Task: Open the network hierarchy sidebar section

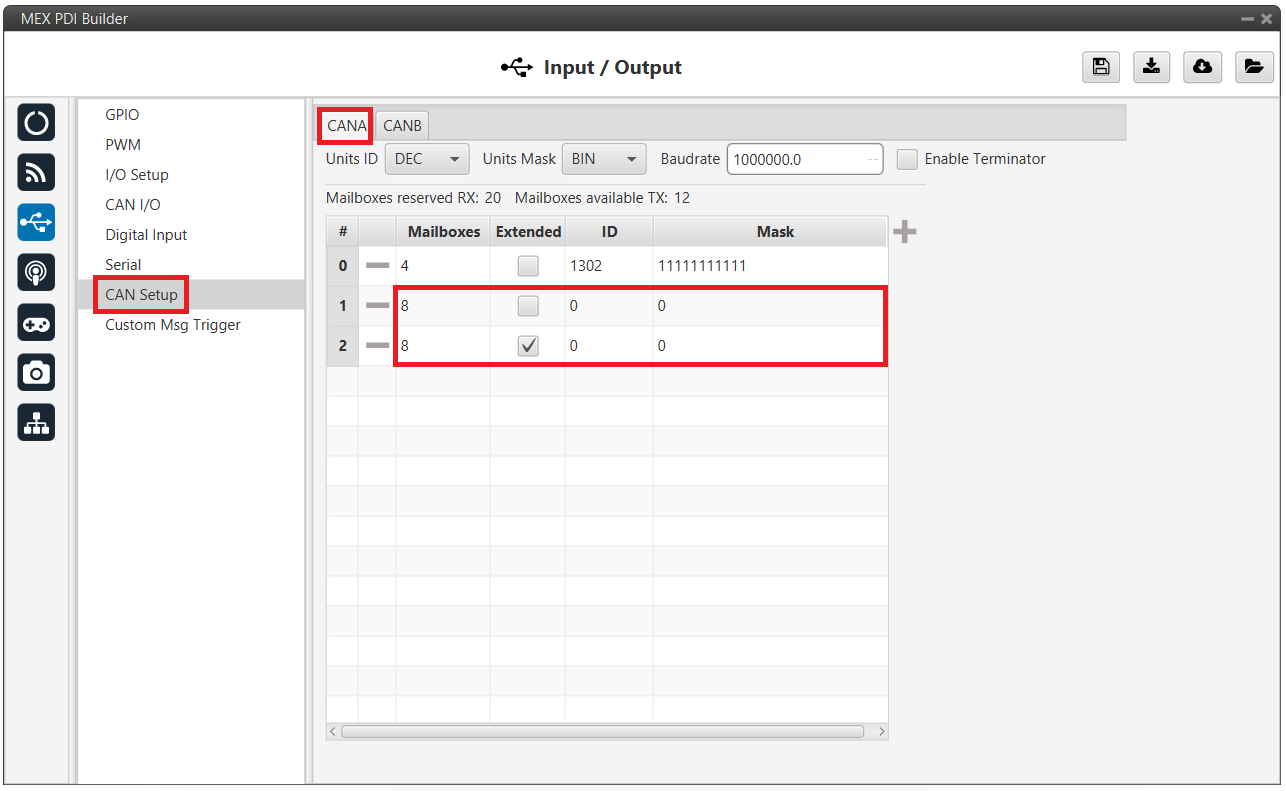Action: tap(36, 423)
